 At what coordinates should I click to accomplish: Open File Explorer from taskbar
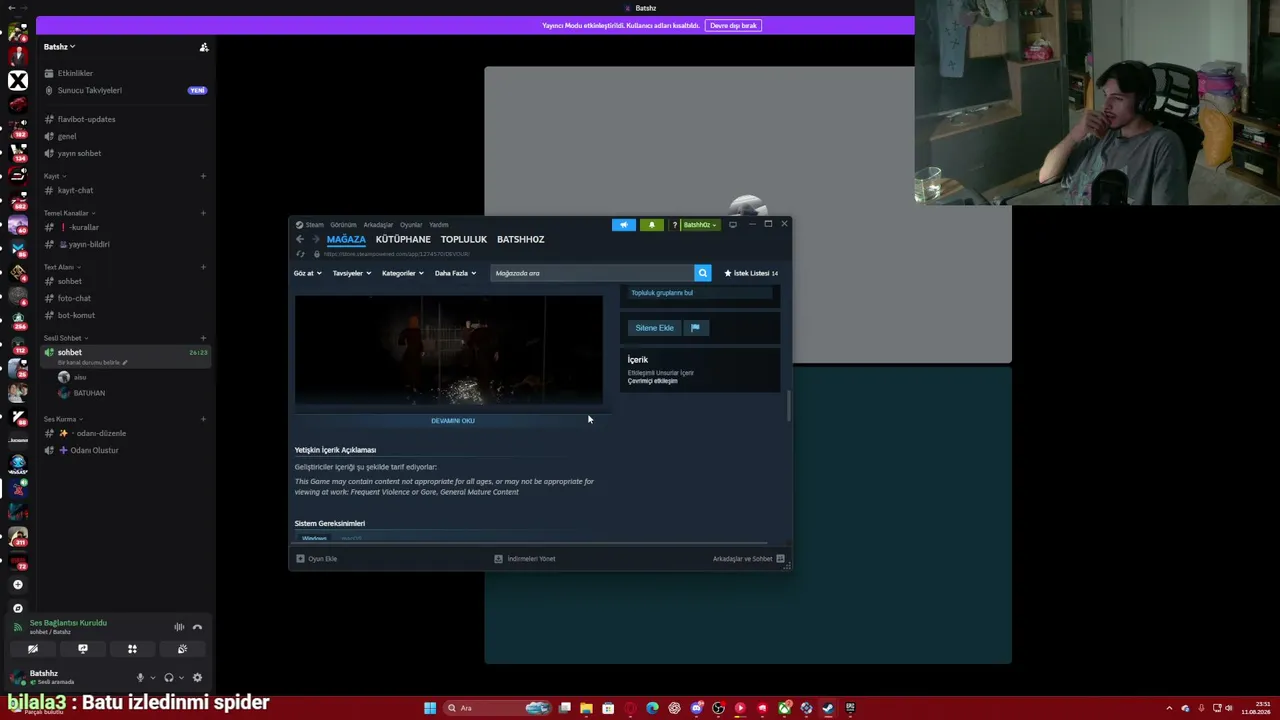pyautogui.click(x=586, y=708)
